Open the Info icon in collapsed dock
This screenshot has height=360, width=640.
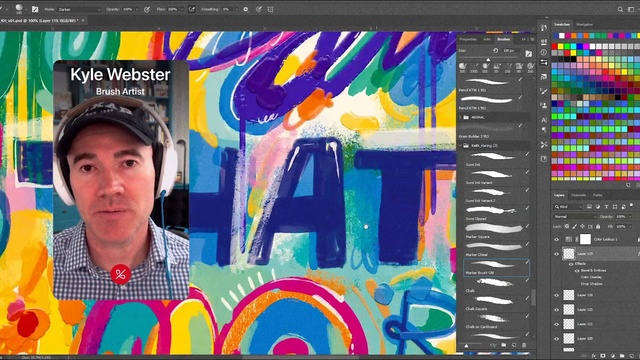point(544,52)
